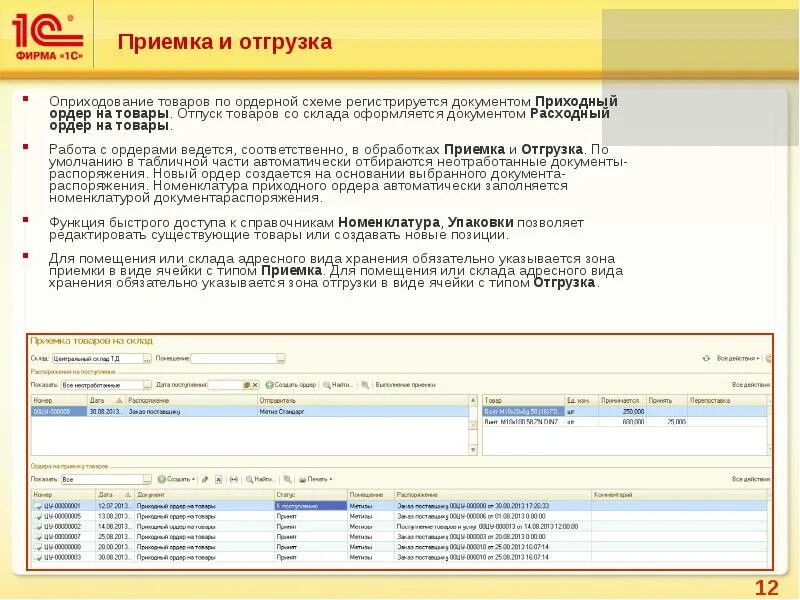The width and height of the screenshot is (800, 600).
Task: Expand the Создать dropdown in orders toolbar
Action: tap(193, 479)
